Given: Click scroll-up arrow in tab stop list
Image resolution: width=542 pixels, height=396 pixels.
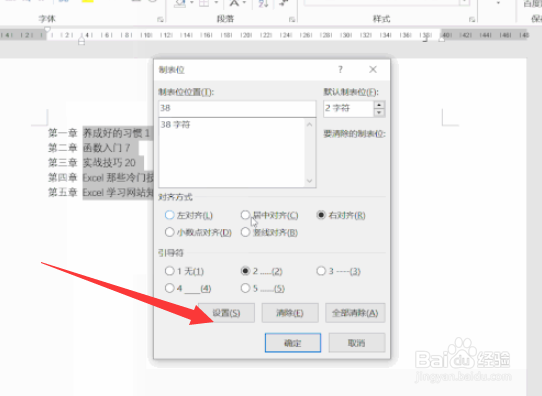Looking at the screenshot, I should click(x=309, y=124).
